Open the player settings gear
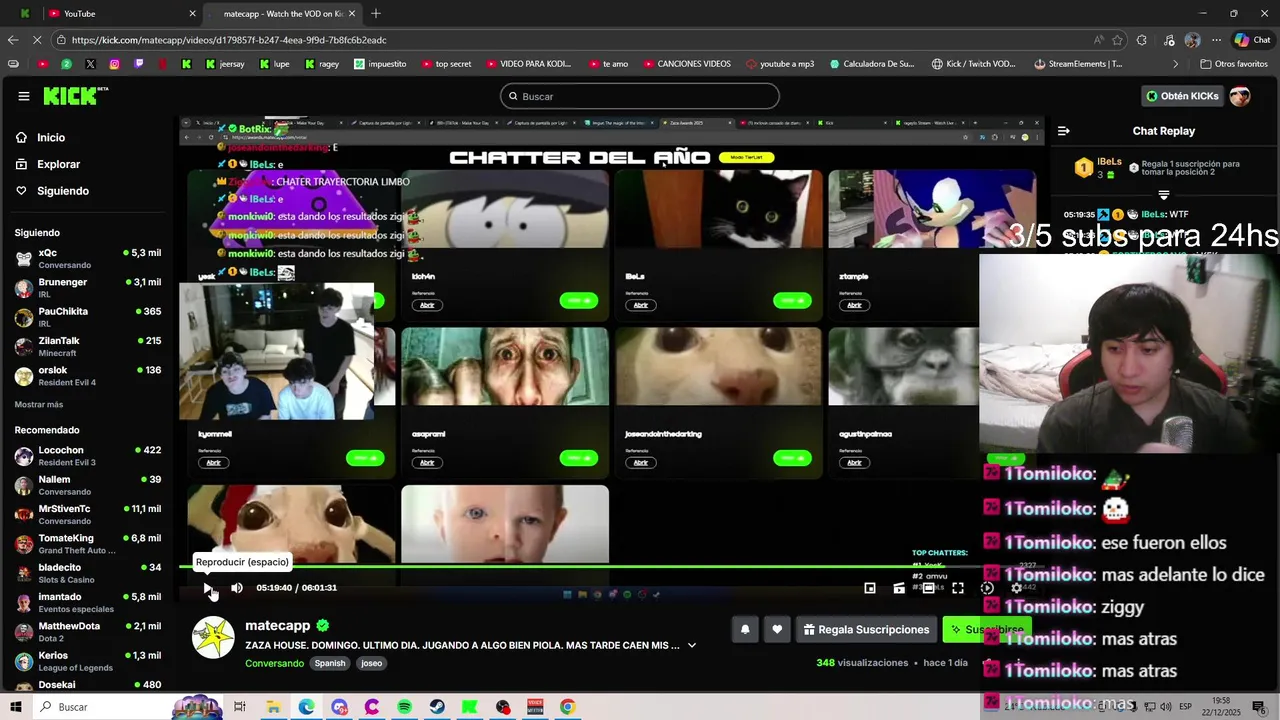Viewport: 1280px width, 720px height. (1017, 588)
